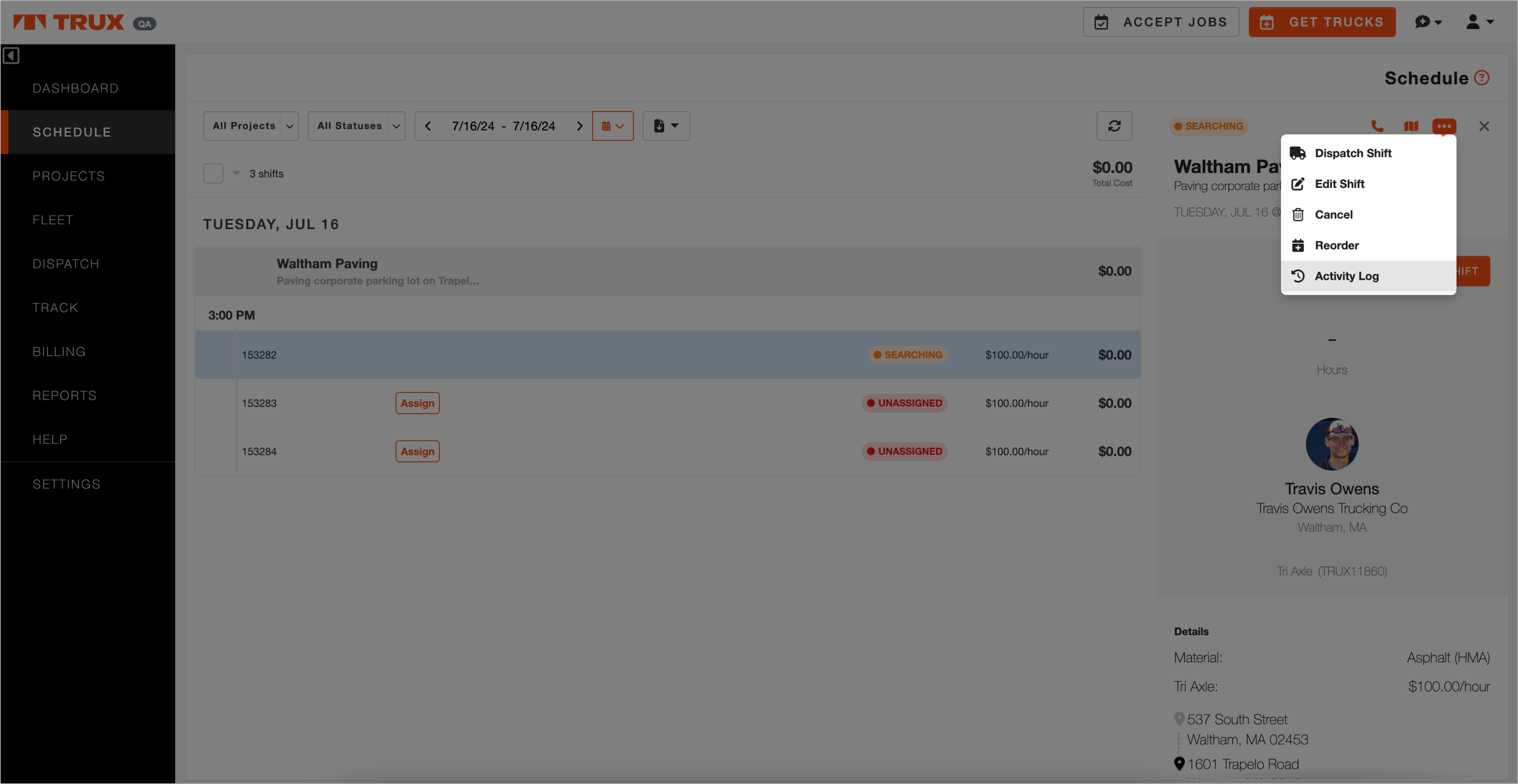Click the GET TRUCKS button

tap(1322, 22)
